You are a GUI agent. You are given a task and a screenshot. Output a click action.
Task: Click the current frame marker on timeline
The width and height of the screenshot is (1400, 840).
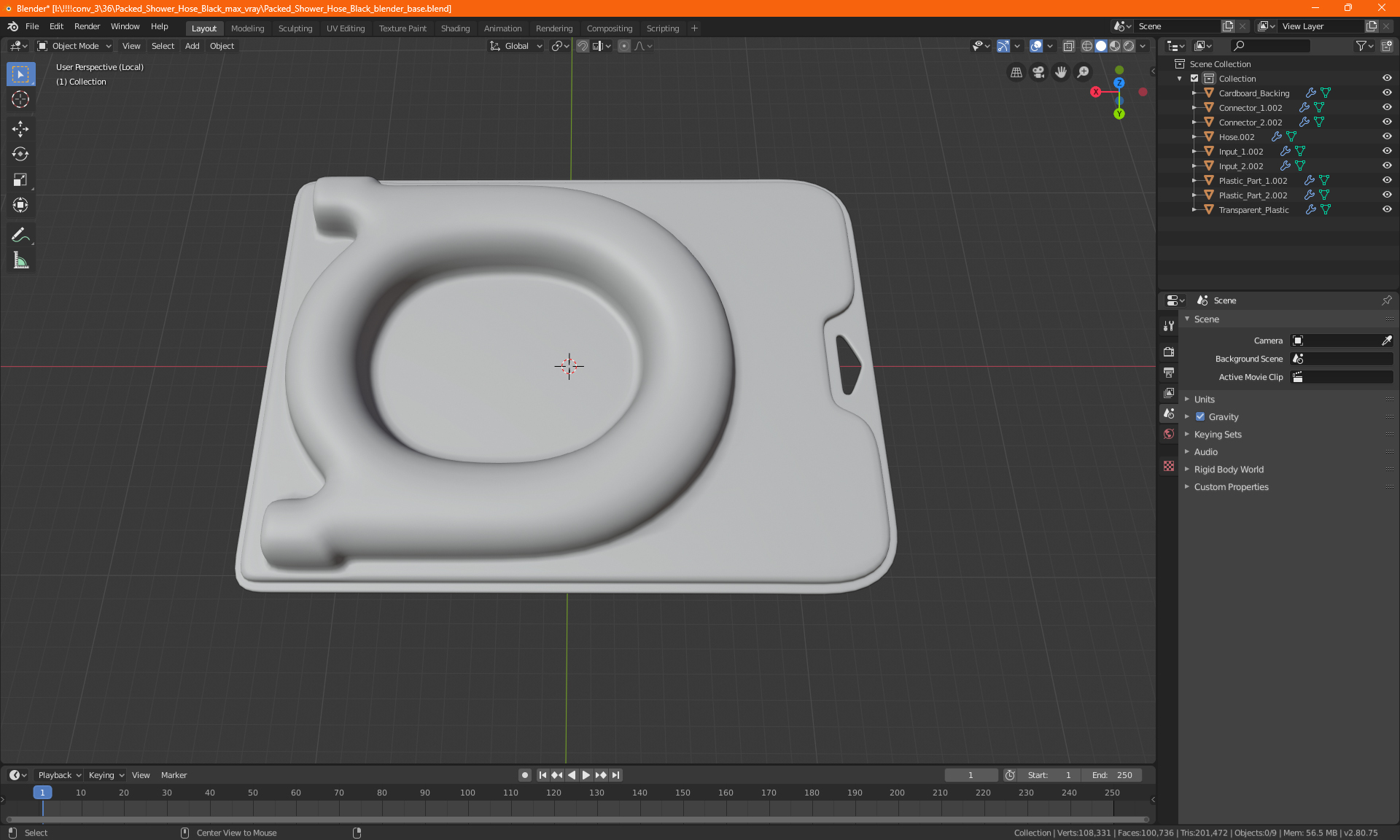(42, 793)
